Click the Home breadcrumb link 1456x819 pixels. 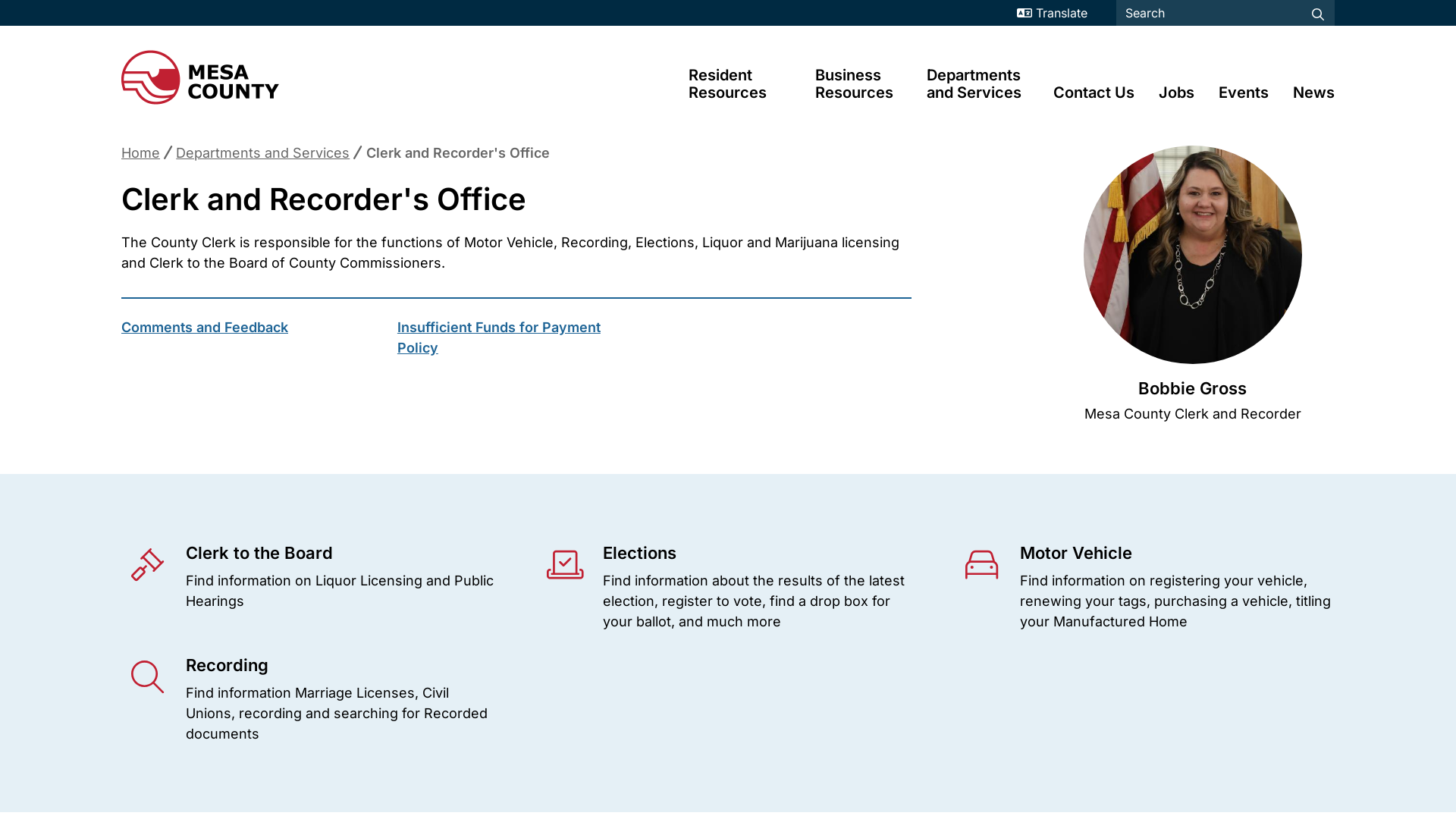pos(140,153)
